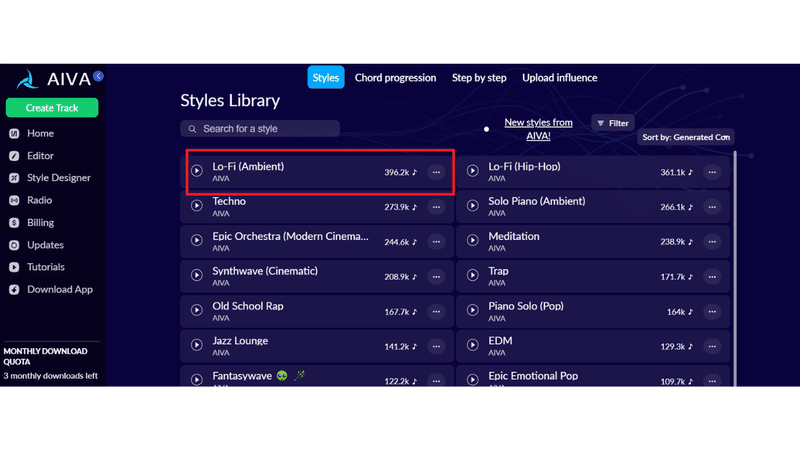
Task: Play the Jazz Lounge style preview
Action: tap(197, 345)
